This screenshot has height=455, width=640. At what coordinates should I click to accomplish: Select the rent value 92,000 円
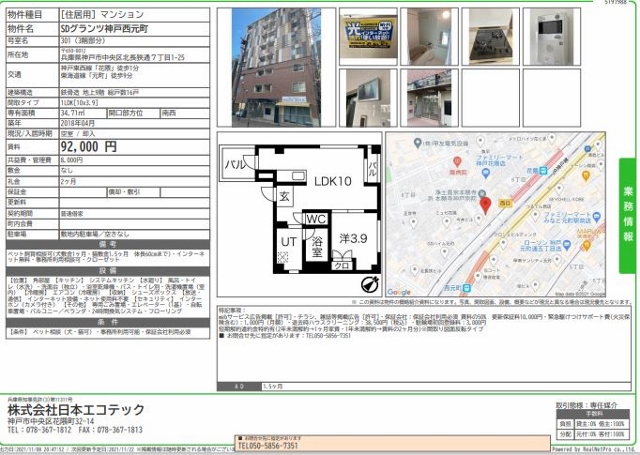coord(89,146)
